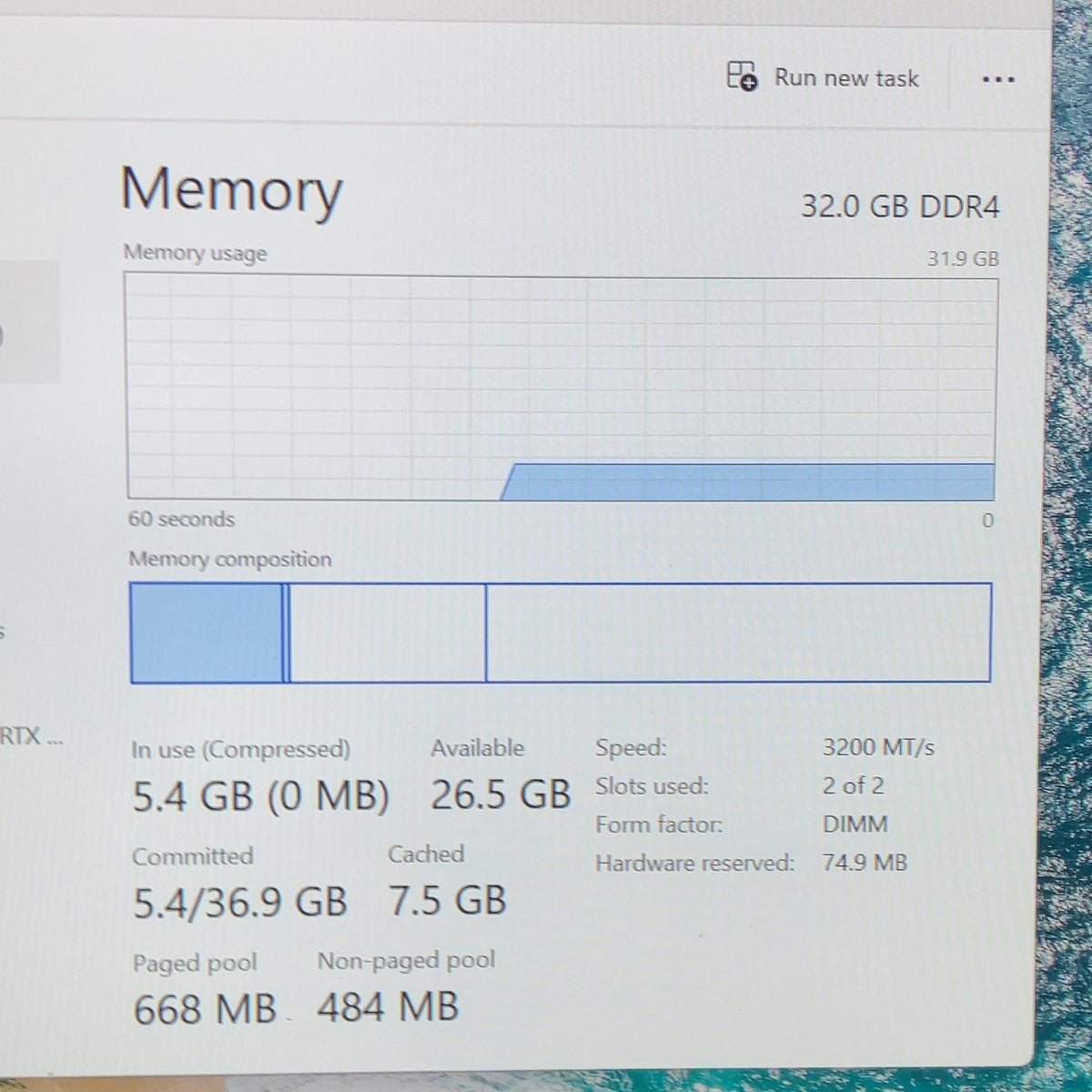
Task: Click the 31.9 GB graph maximum value
Action: click(963, 258)
